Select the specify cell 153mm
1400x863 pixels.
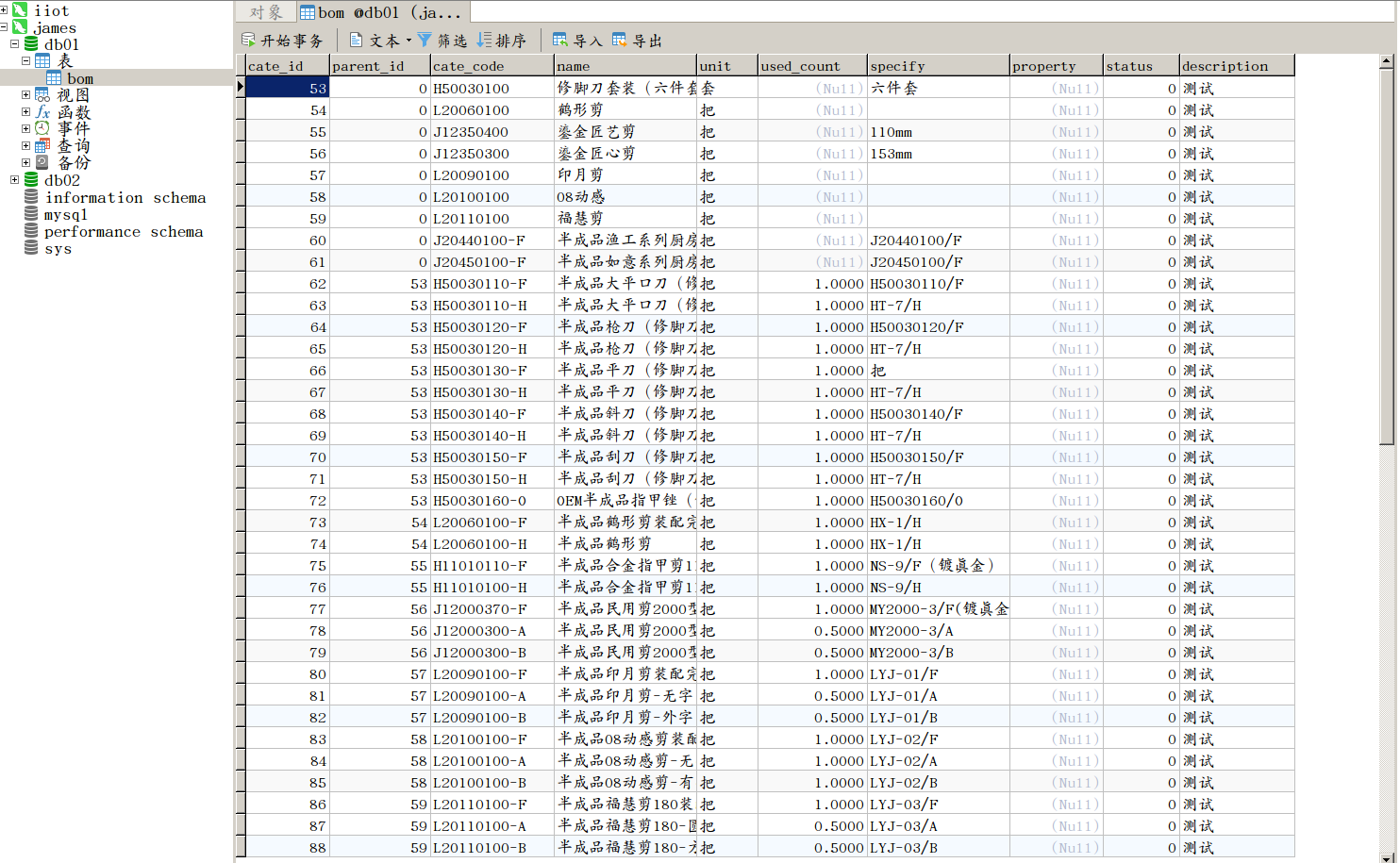(938, 153)
